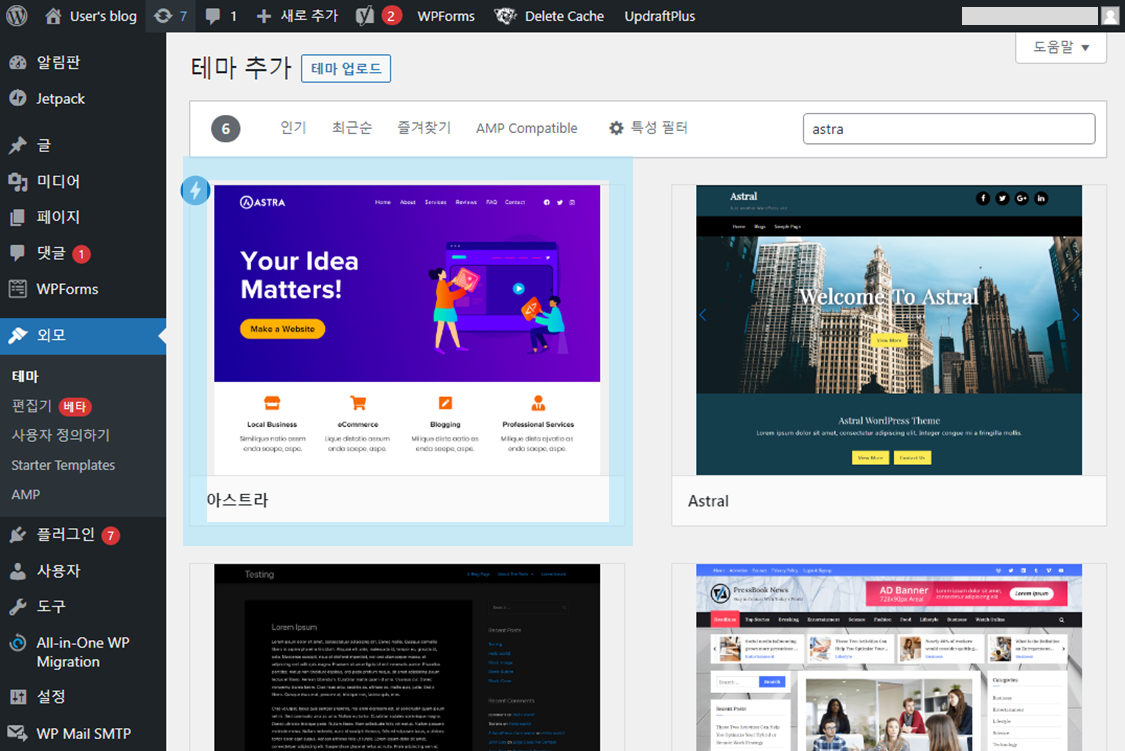
Task: Click the gear icon of 특성 필터
Action: (x=616, y=128)
